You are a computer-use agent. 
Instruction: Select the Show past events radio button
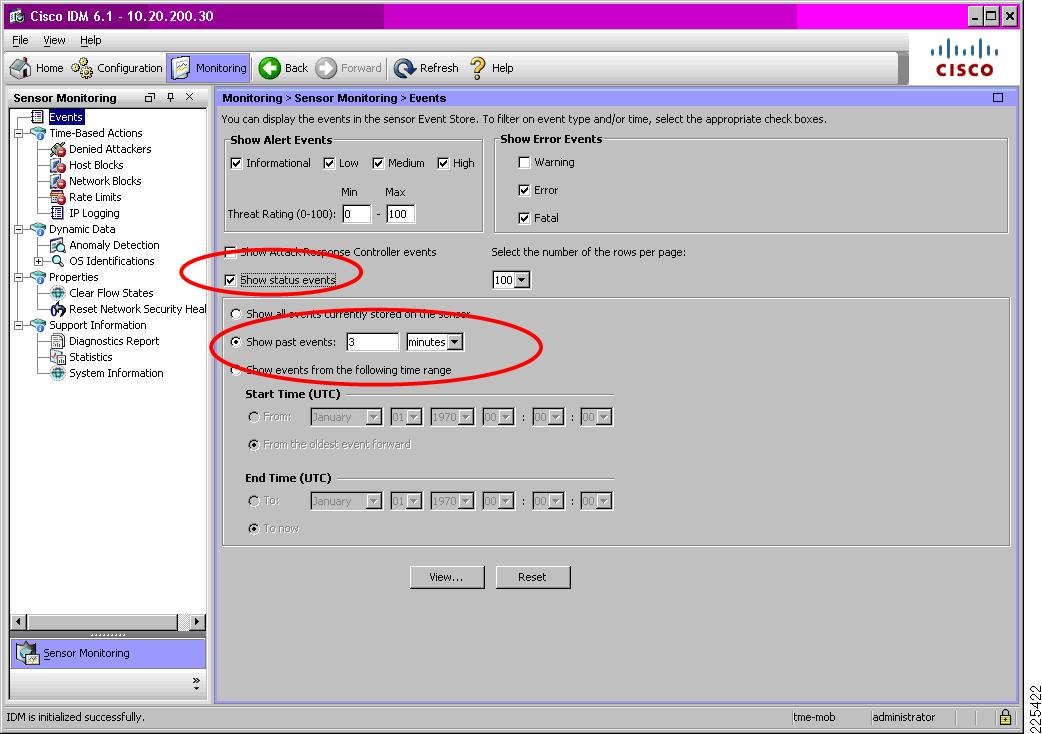(236, 342)
